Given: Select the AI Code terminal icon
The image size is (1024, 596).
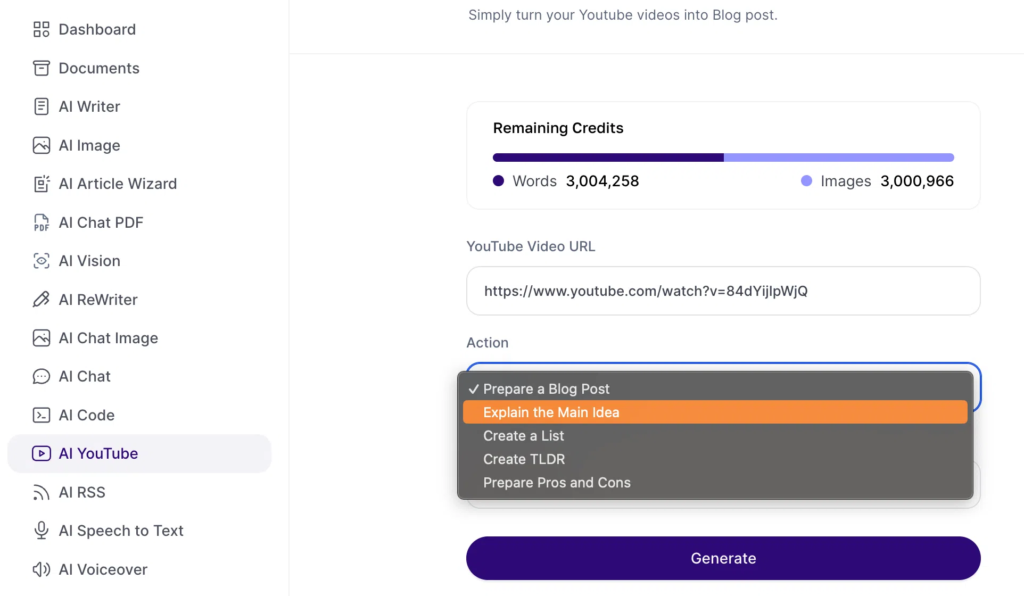Looking at the screenshot, I should pyautogui.click(x=41, y=415).
